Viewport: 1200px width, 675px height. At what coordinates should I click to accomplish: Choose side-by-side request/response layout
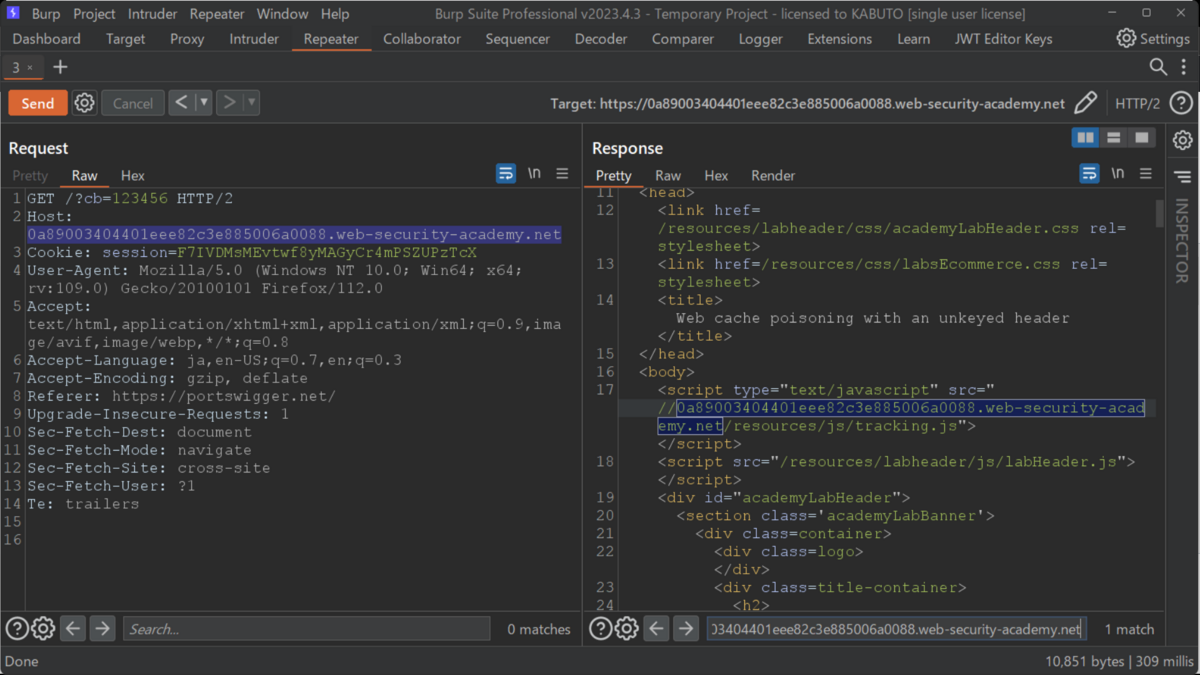tap(1085, 138)
